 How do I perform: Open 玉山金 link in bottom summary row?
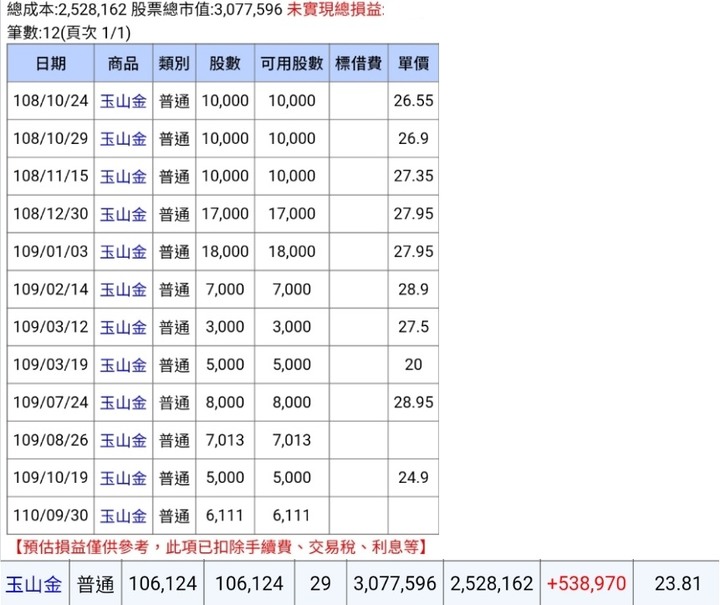tap(34, 584)
